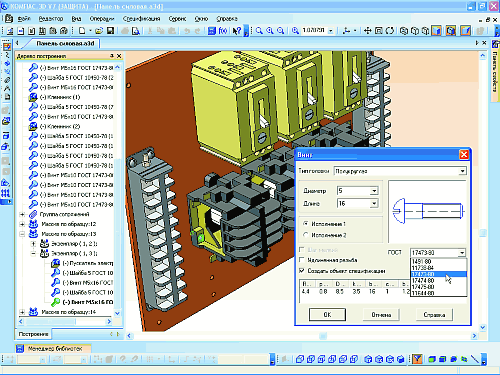Click the Save icon in the toolbar
This screenshot has width=500, height=375.
[x=110, y=31]
